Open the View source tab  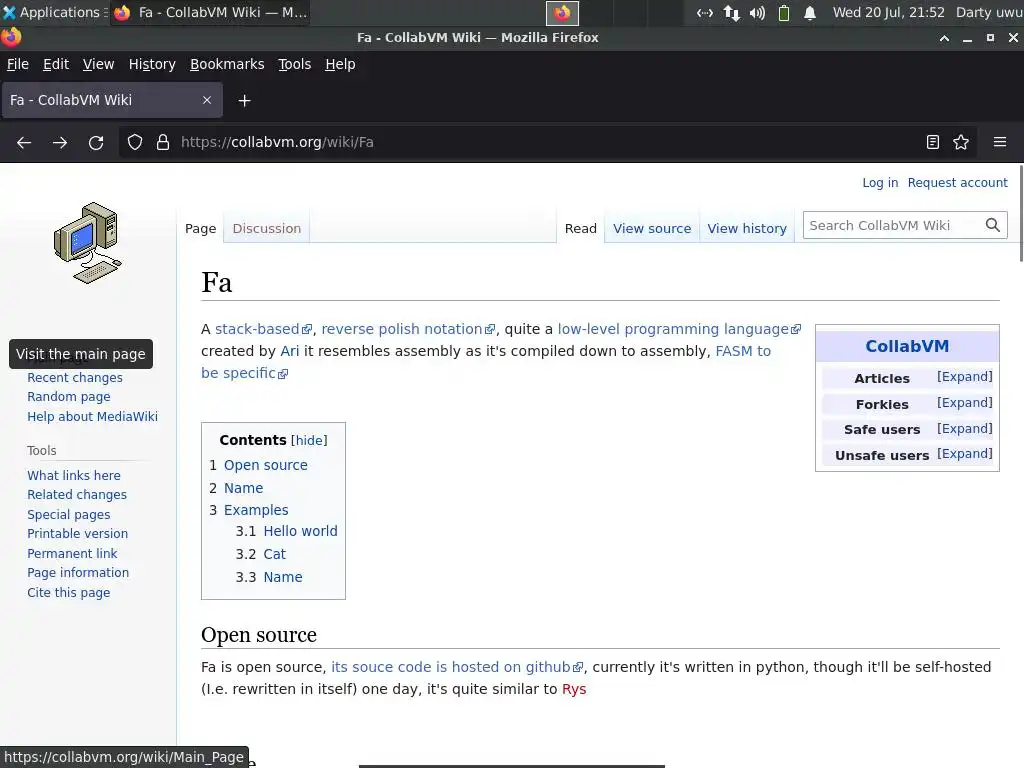[x=652, y=229]
